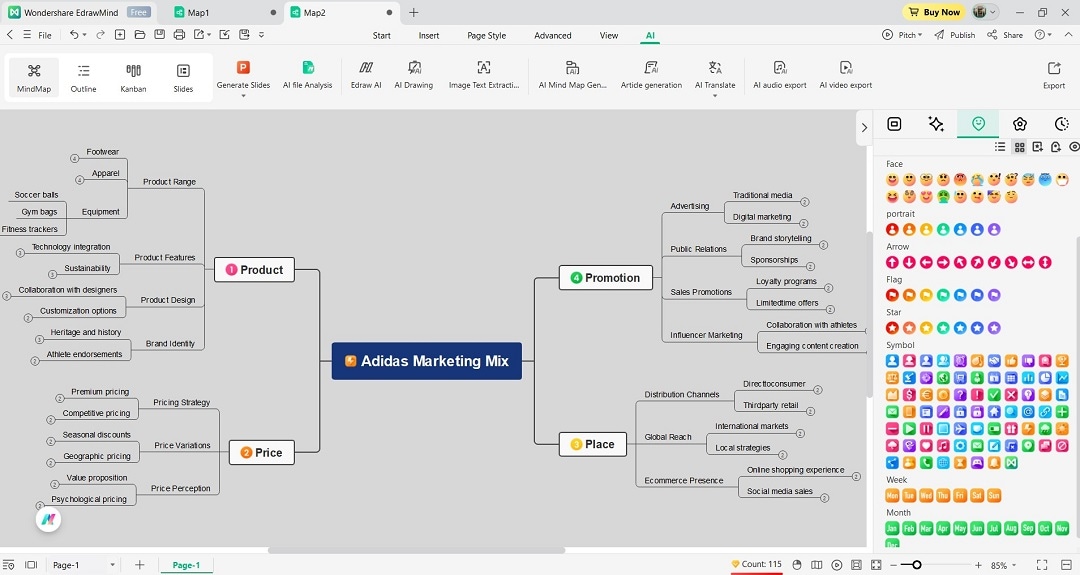This screenshot has height=575, width=1080.
Task: Click the Redo arrow
Action: (x=101, y=34)
